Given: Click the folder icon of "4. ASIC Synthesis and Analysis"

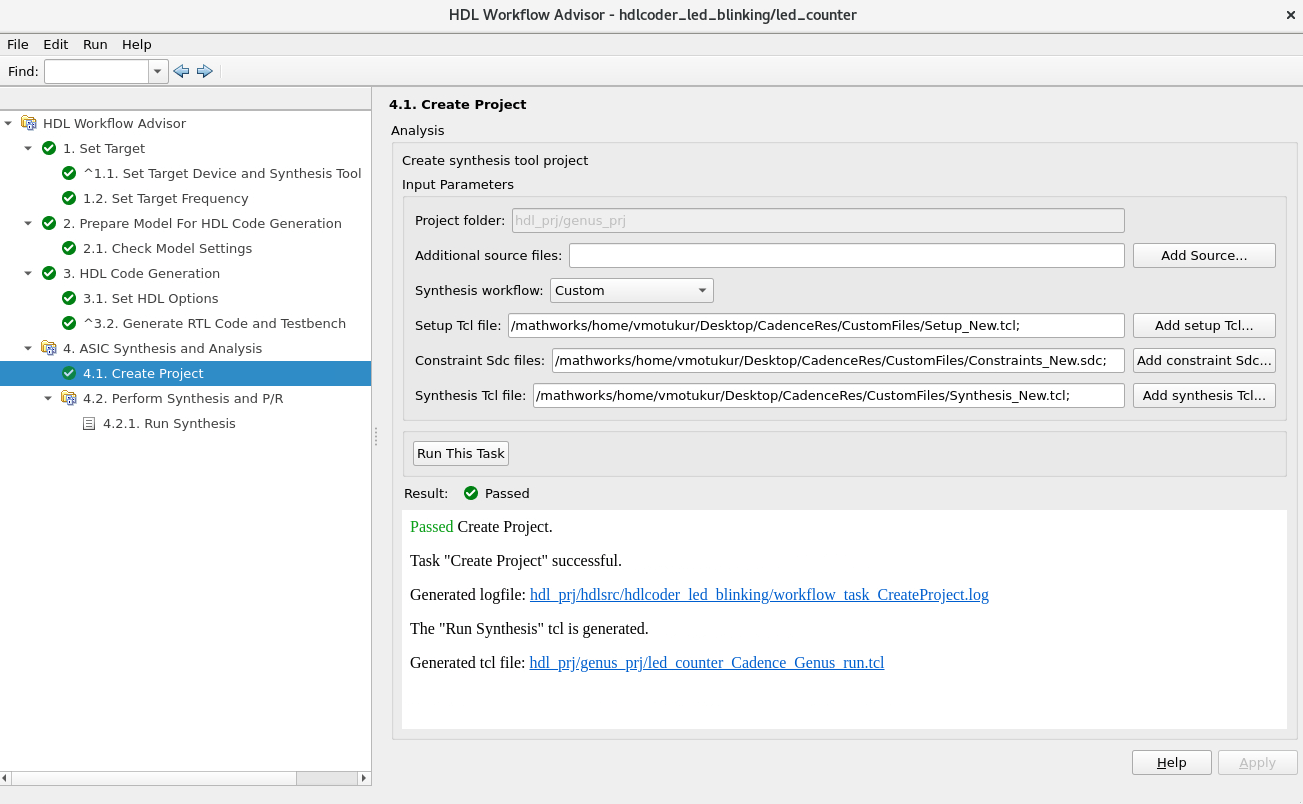Looking at the screenshot, I should pos(49,348).
